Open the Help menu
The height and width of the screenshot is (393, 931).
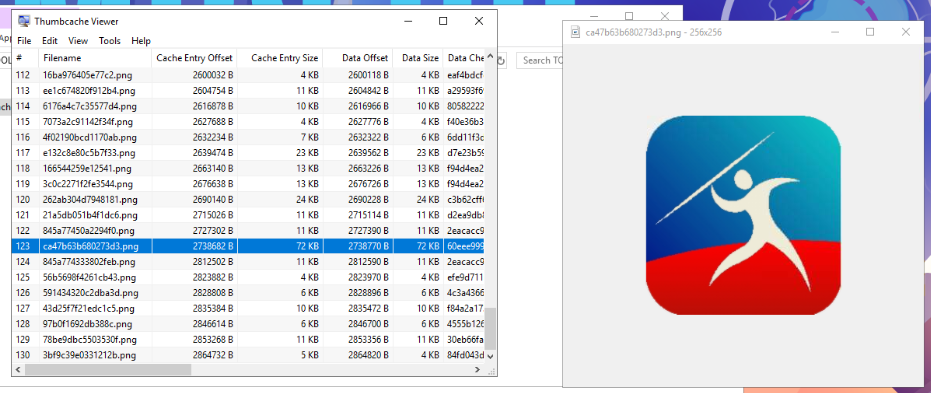point(141,41)
